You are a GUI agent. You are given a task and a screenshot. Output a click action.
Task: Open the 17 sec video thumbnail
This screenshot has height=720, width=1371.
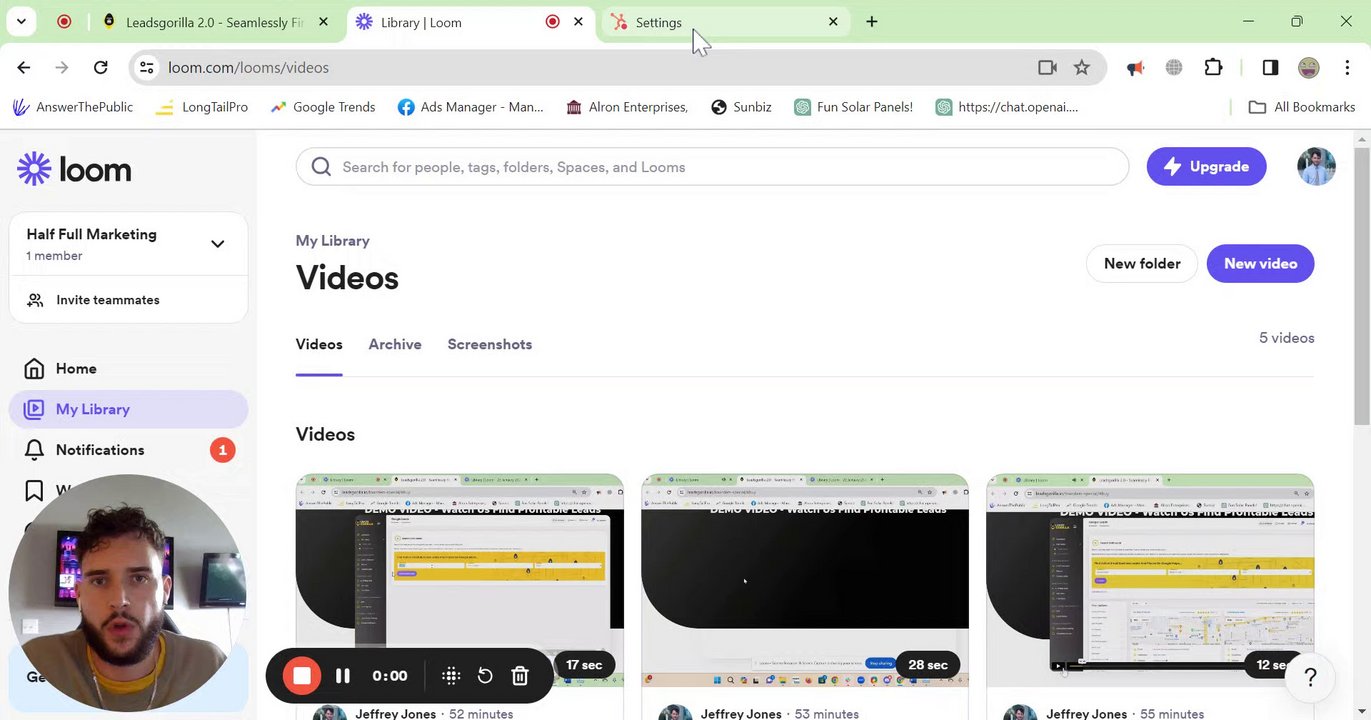point(460,581)
